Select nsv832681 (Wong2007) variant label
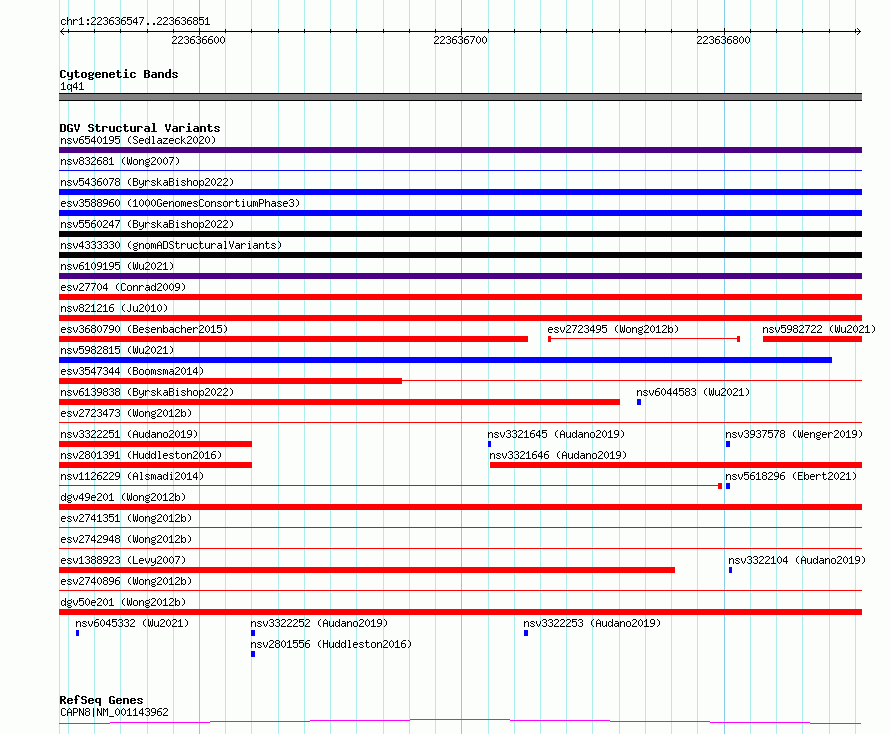 click(120, 161)
